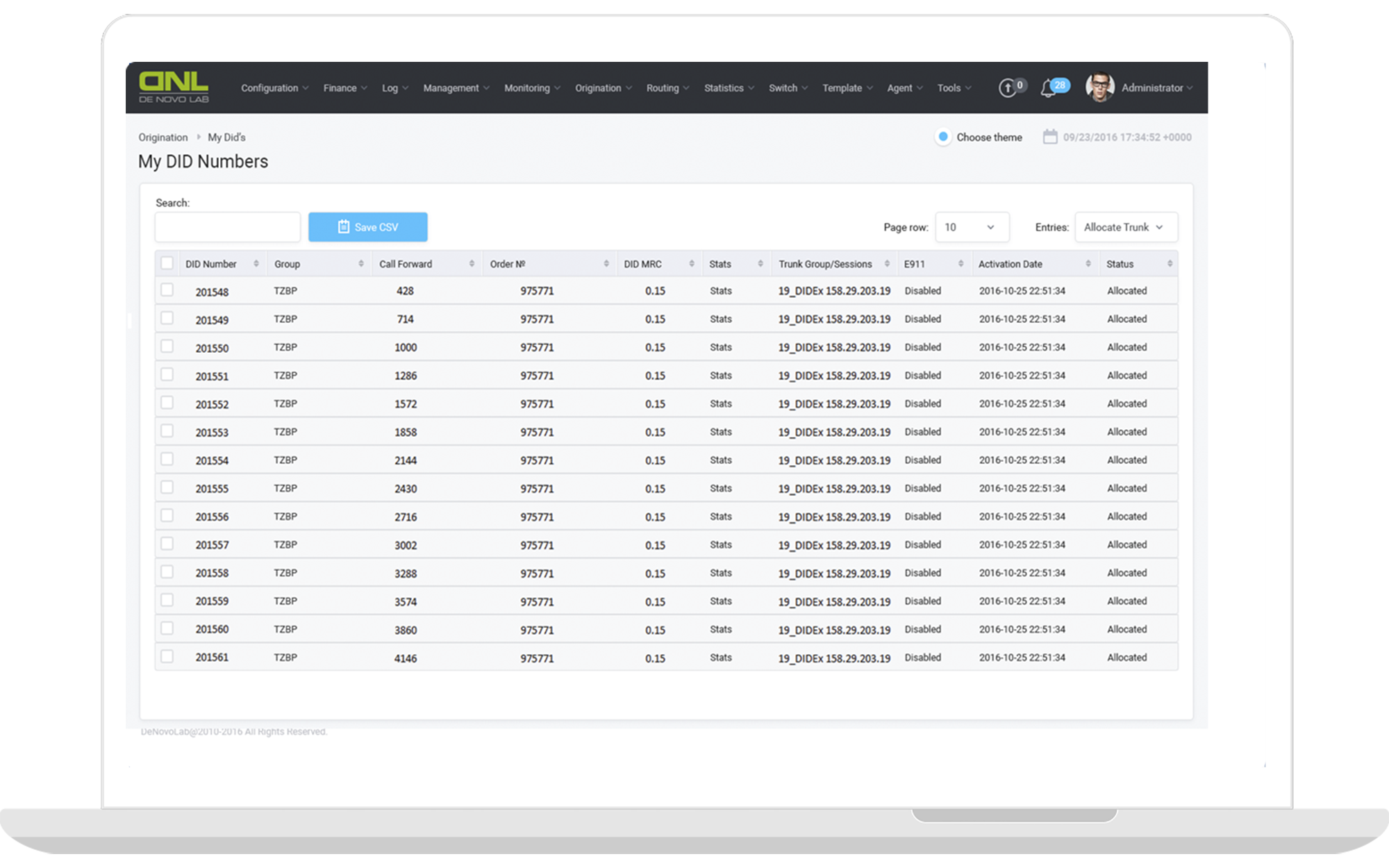
Task: Open the Template menu
Action: pos(847,88)
